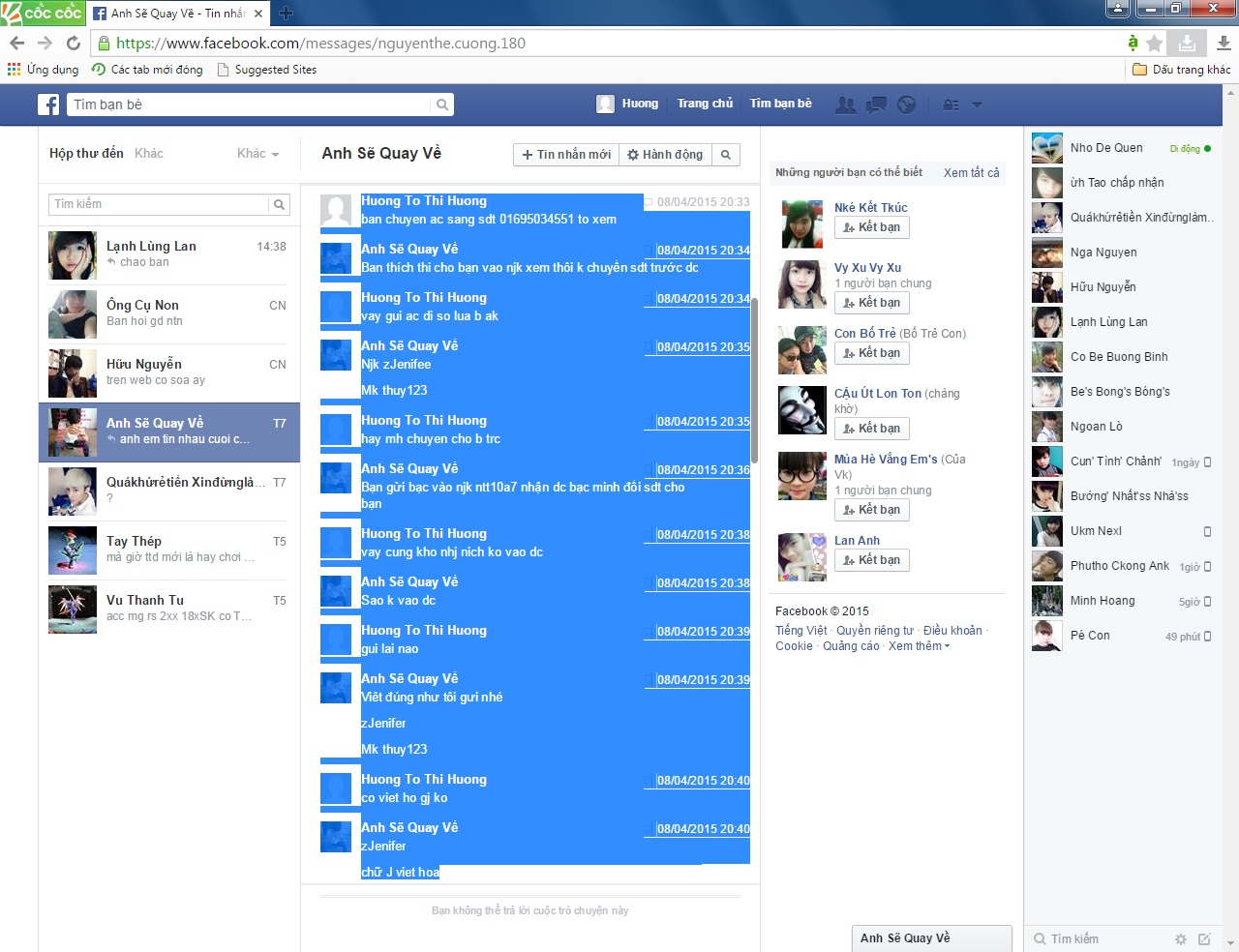This screenshot has width=1239, height=952.
Task: Open Các tab mới đóng bookmark
Action: coord(147,70)
